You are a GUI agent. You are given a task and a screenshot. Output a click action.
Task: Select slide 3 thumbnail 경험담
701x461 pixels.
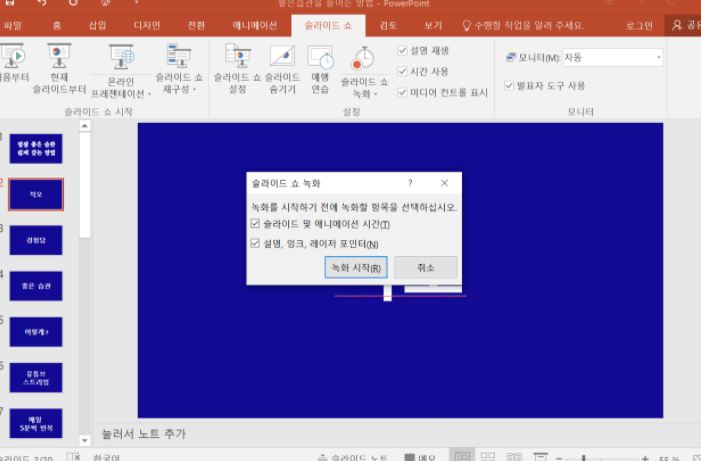tap(36, 240)
